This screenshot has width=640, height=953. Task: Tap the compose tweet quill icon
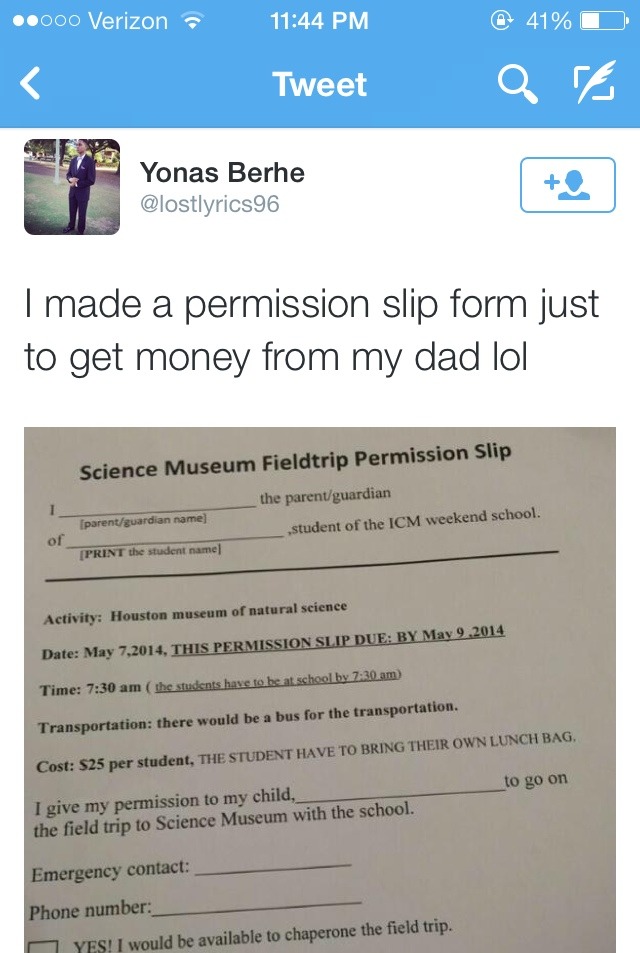coord(594,81)
